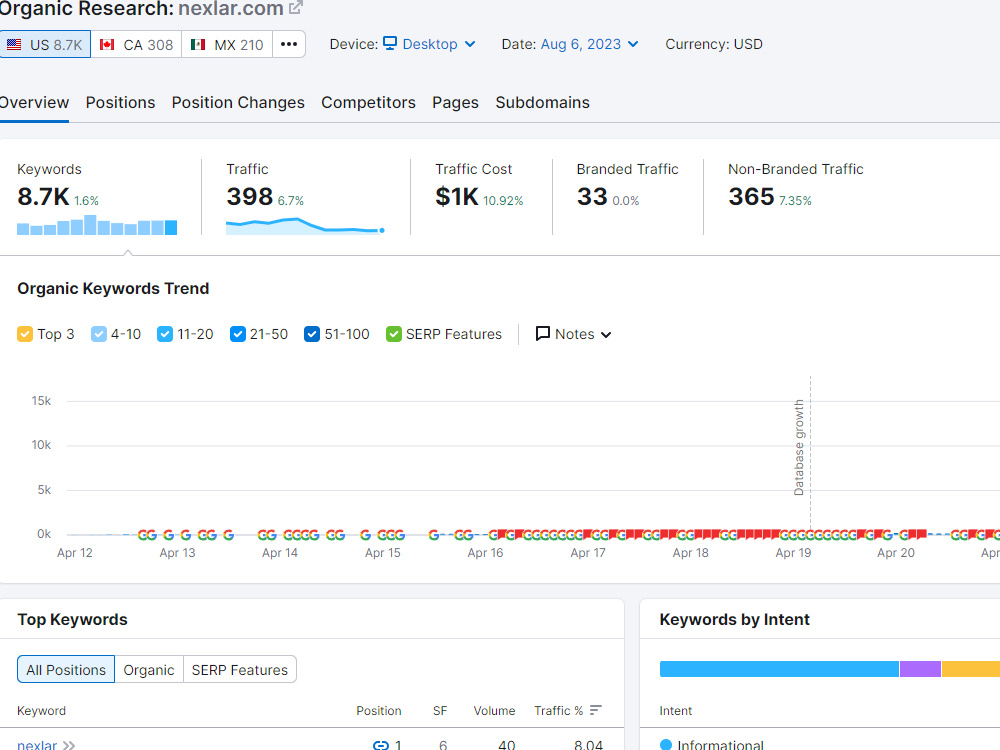The height and width of the screenshot is (750, 1000).
Task: Toggle the 51-100 positions checkbox
Action: pos(312,334)
